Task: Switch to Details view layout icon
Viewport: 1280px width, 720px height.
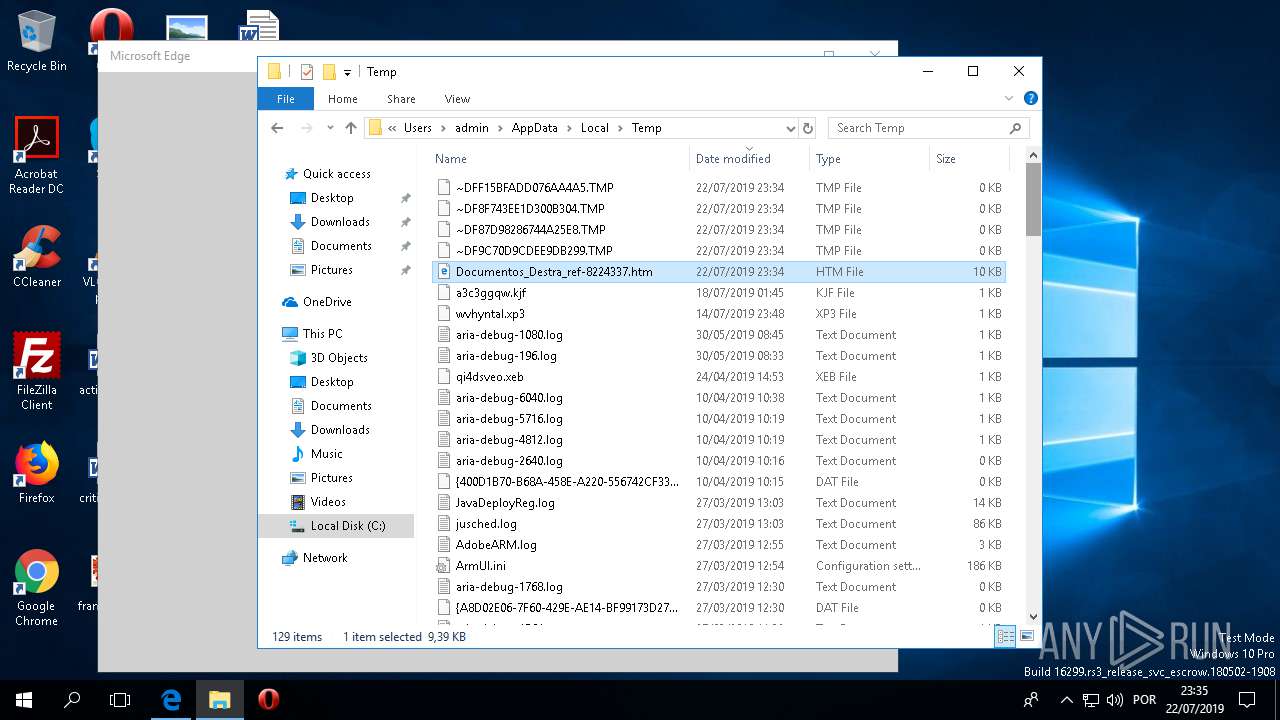Action: click(x=1006, y=636)
